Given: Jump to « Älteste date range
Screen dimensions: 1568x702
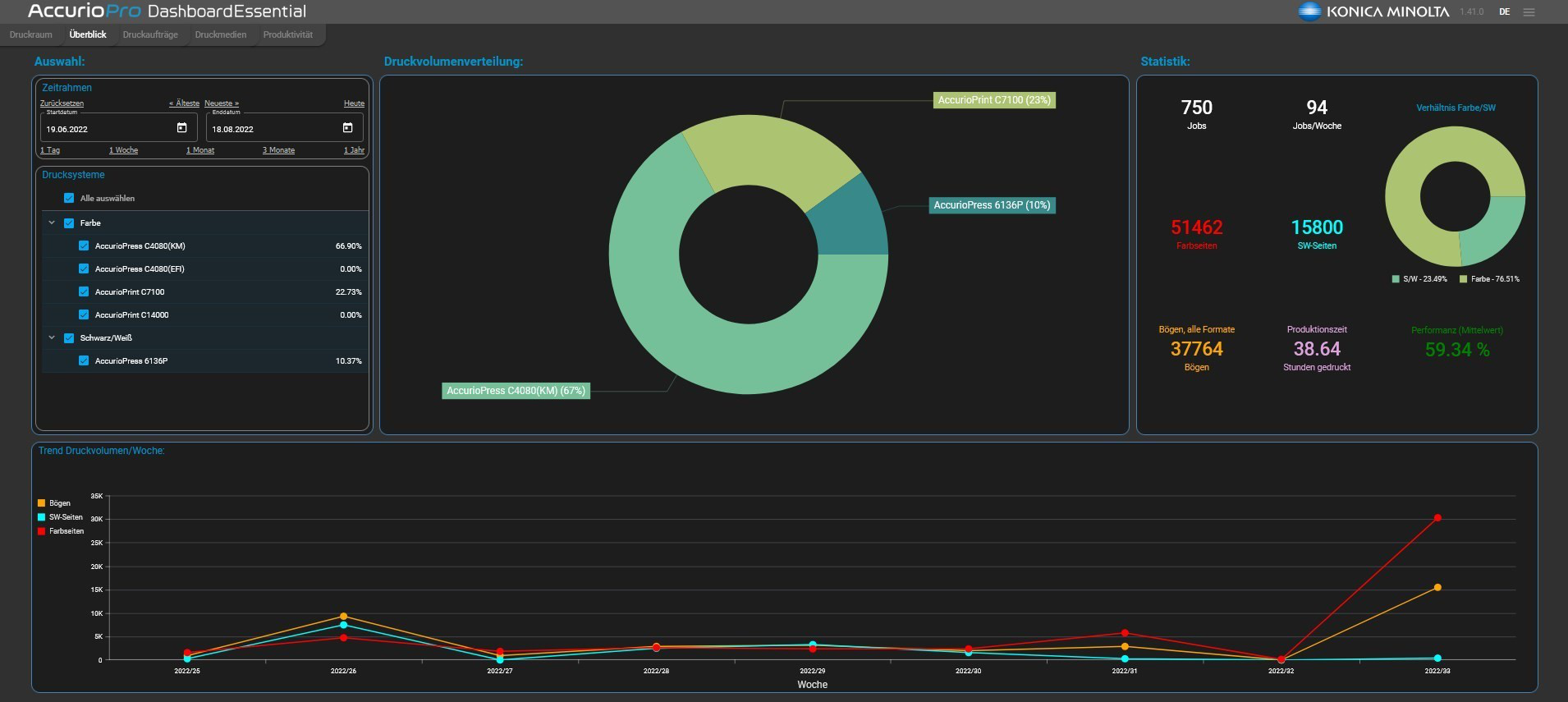Looking at the screenshot, I should click(184, 103).
